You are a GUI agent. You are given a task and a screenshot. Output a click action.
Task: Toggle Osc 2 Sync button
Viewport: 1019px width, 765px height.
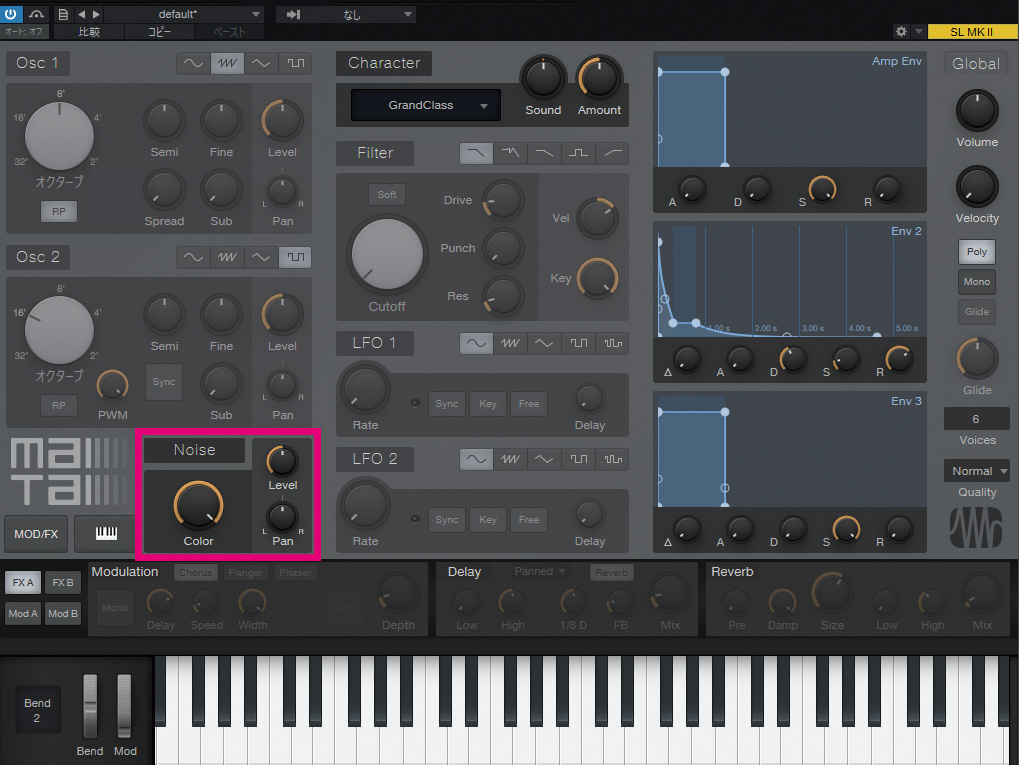[x=164, y=382]
